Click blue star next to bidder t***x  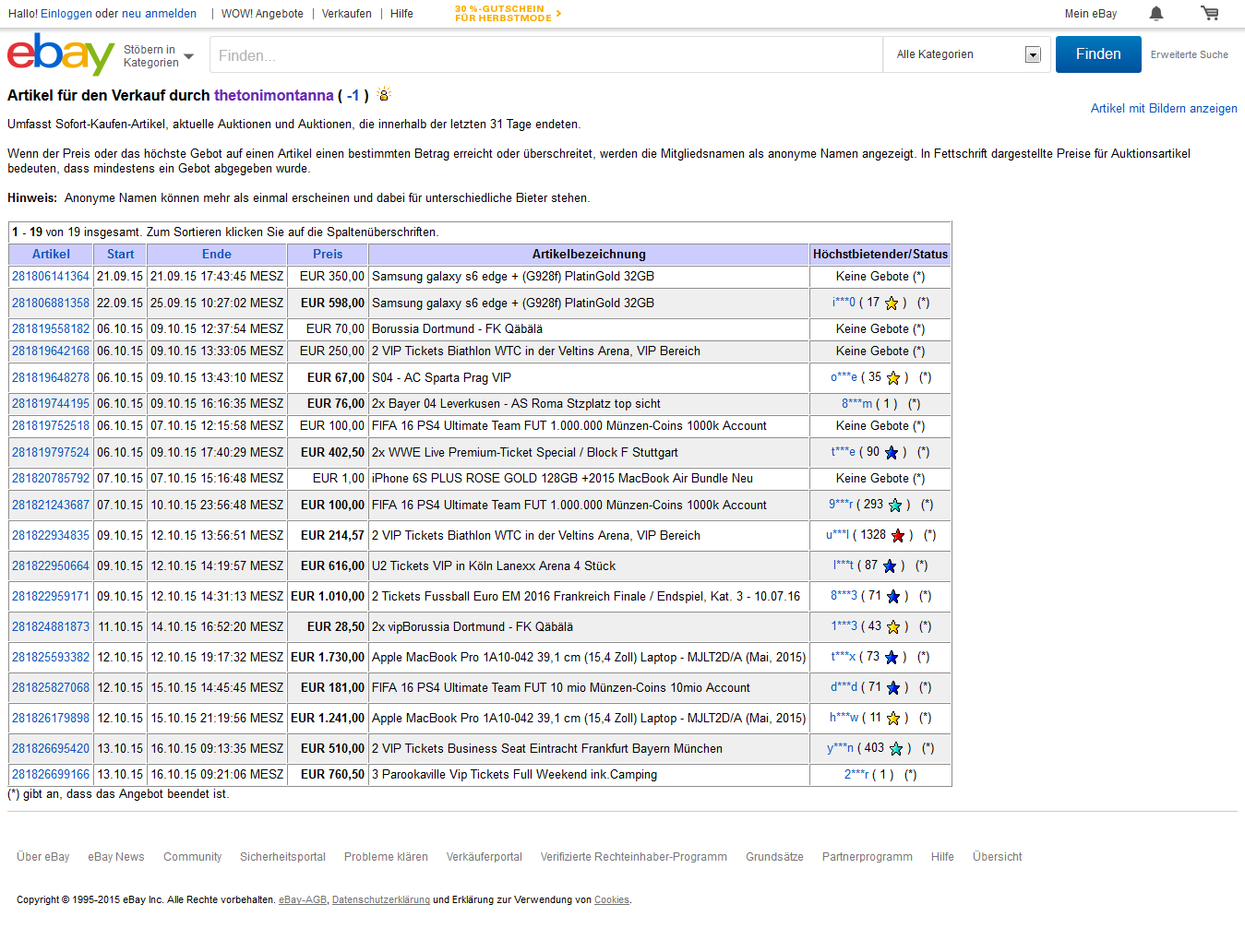[892, 658]
